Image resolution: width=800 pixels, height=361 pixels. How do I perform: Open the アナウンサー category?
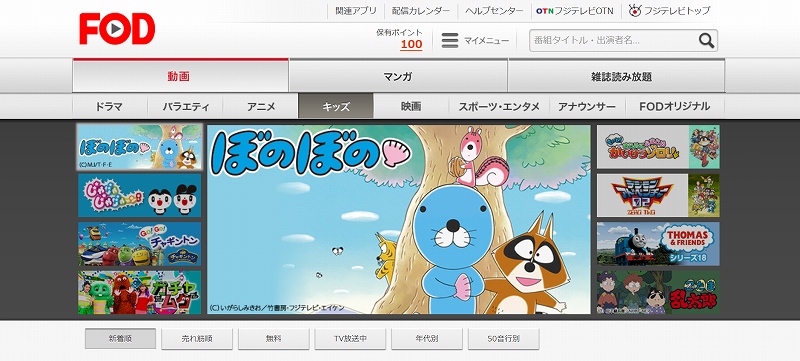(x=587, y=107)
